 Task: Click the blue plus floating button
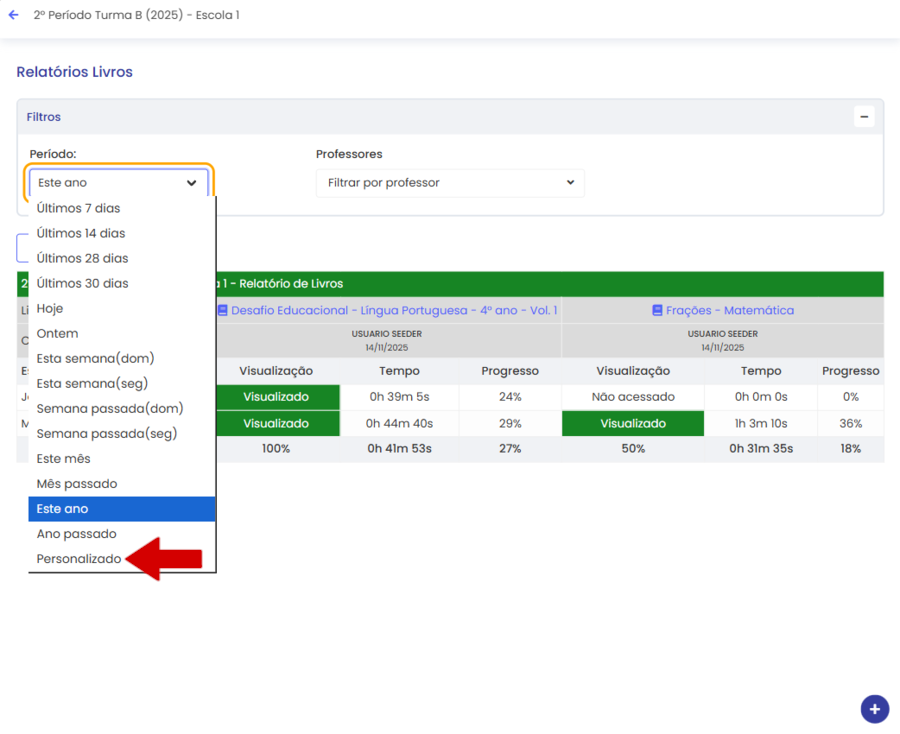pos(874,709)
